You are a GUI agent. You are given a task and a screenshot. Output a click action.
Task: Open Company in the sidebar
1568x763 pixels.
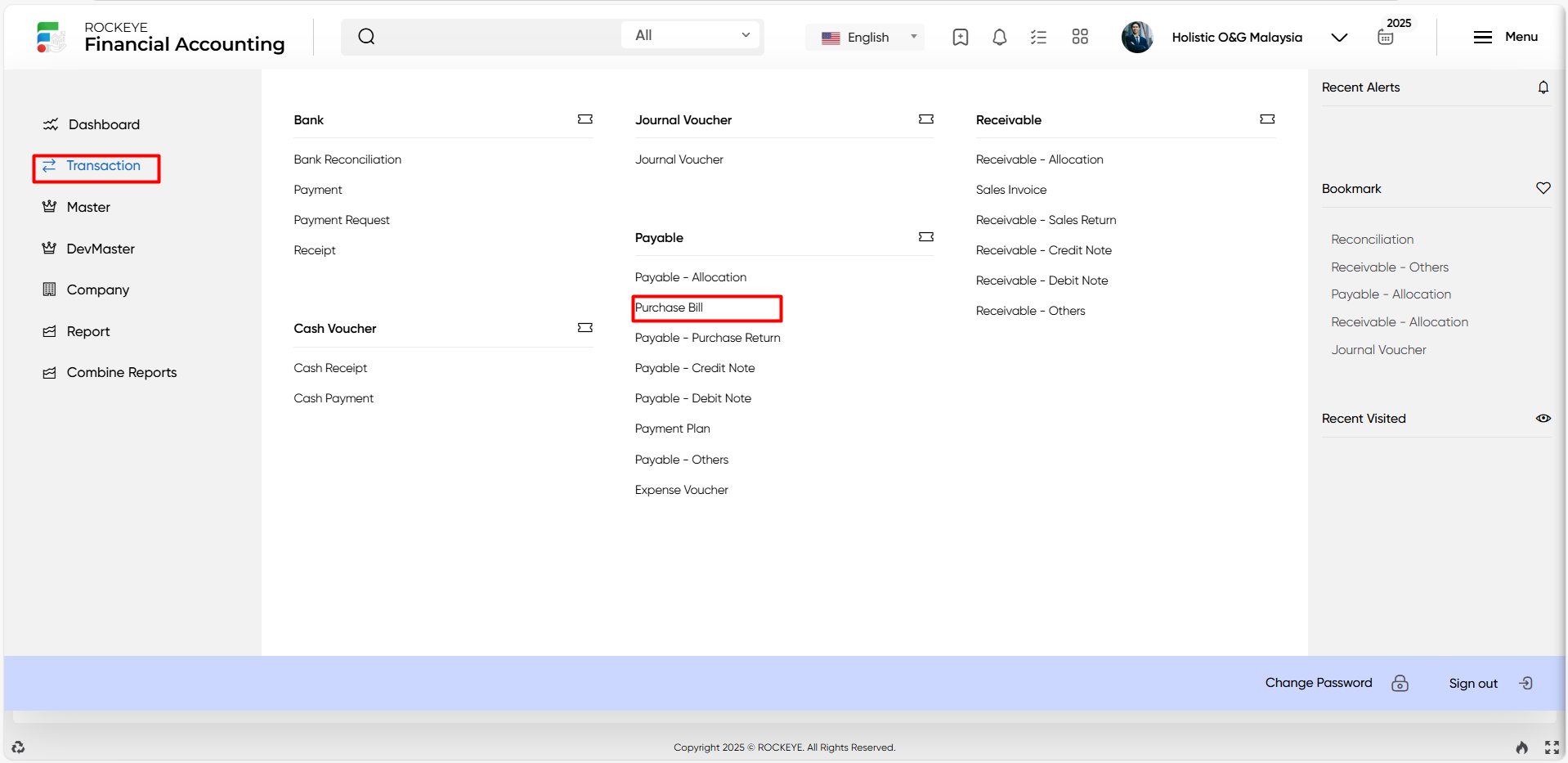pos(86,289)
